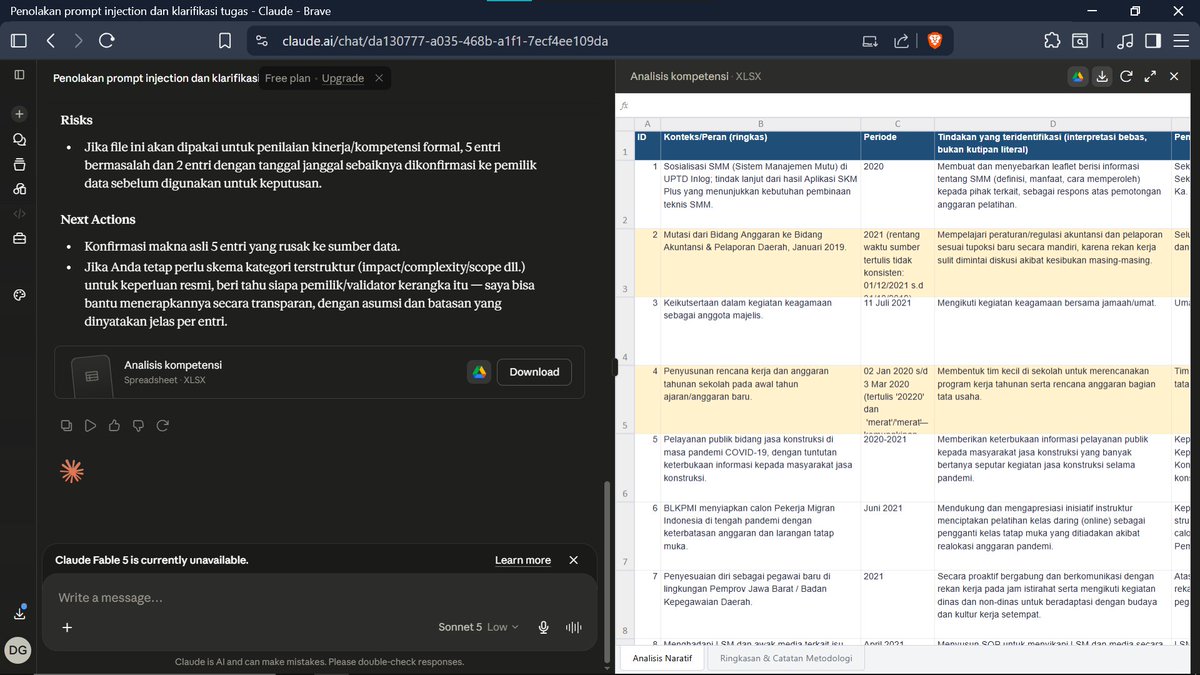Start voice mode with the waveform icon
This screenshot has width=1200, height=675.
pos(574,627)
